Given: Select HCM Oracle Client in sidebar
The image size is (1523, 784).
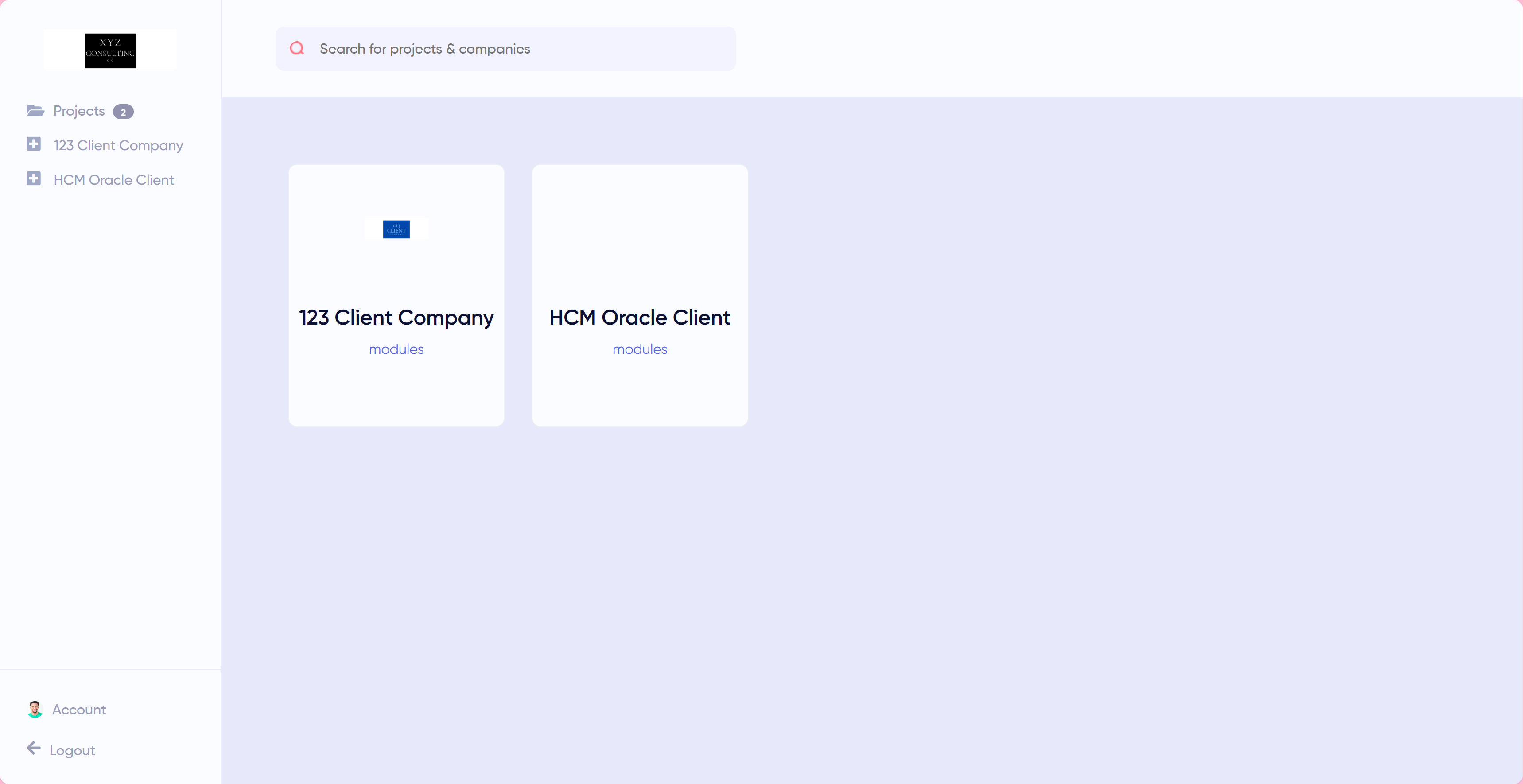Looking at the screenshot, I should coord(113,180).
